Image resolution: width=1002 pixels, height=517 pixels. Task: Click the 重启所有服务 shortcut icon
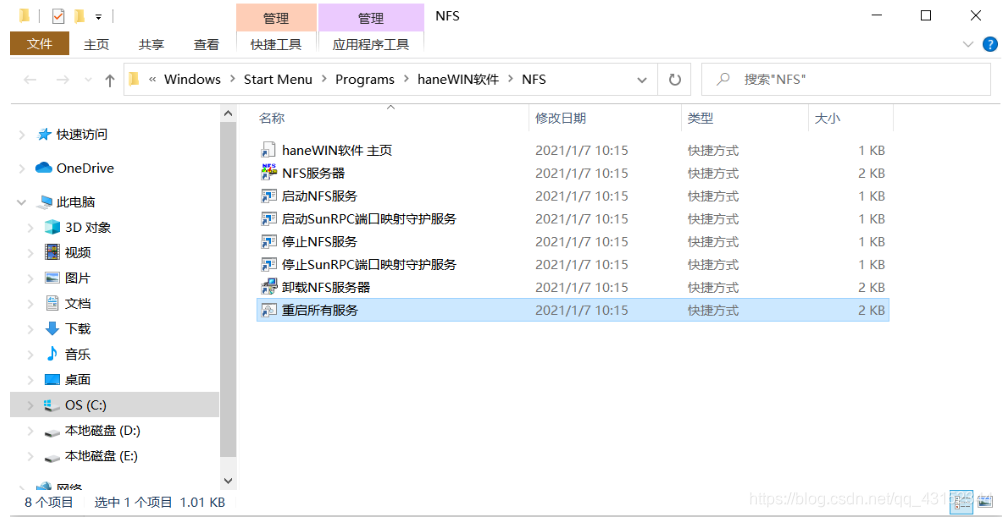(268, 311)
